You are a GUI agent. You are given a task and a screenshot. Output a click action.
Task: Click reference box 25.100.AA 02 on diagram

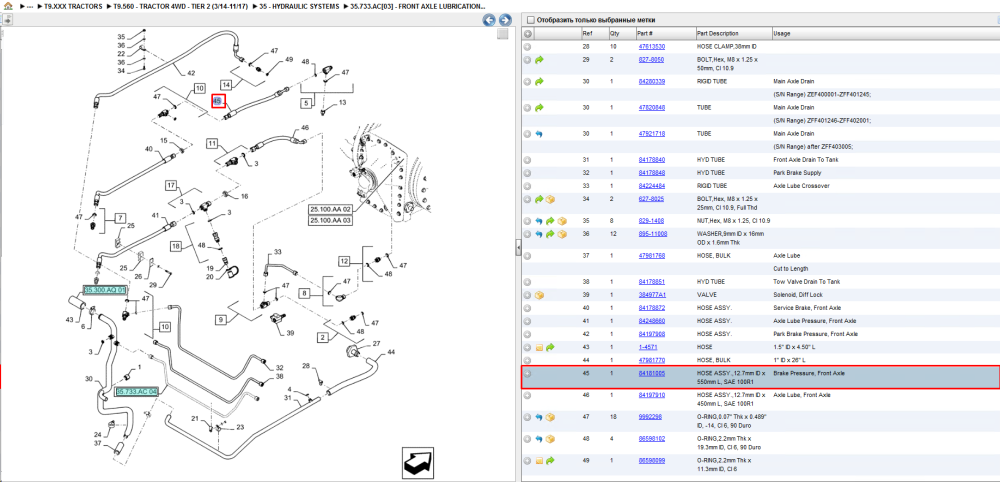point(331,209)
